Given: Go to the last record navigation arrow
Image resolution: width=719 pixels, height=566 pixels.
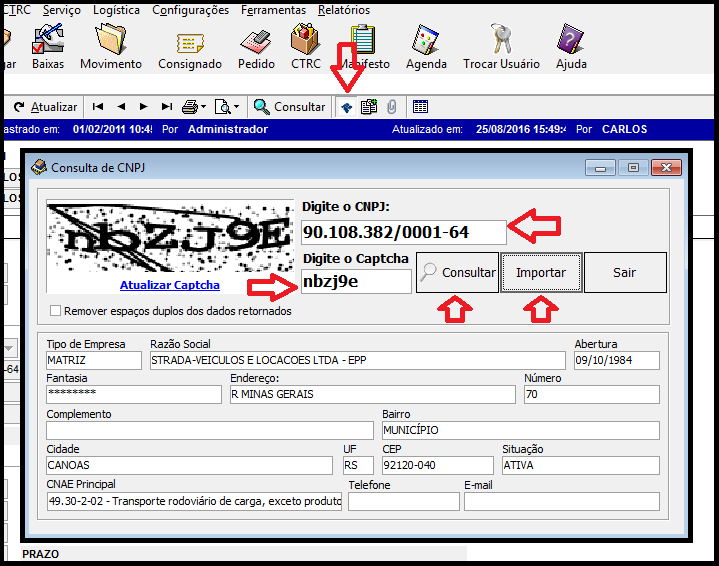Looking at the screenshot, I should click(x=166, y=107).
